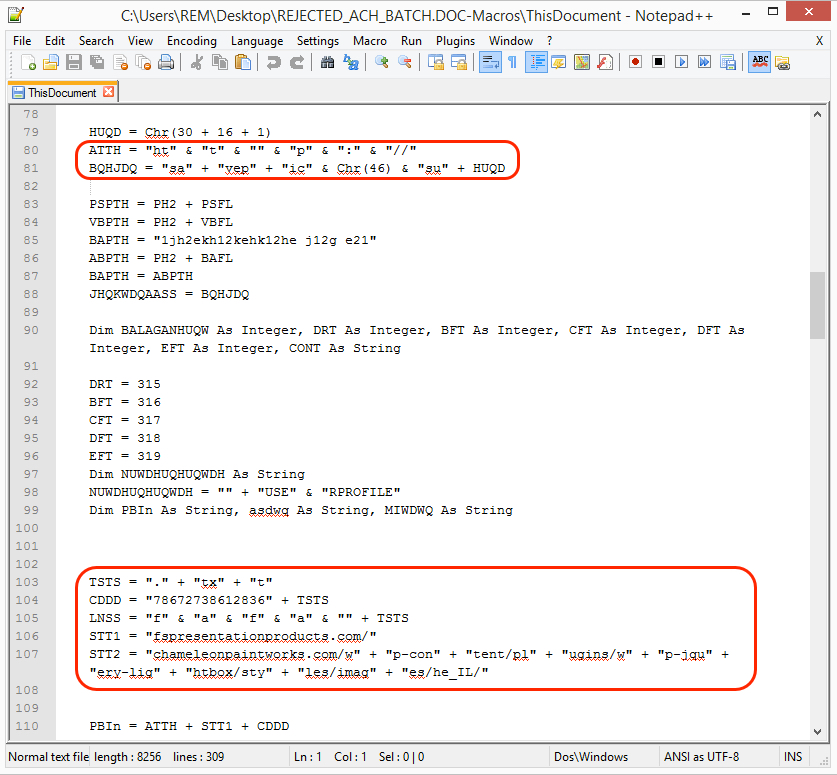Open the Edit menu
This screenshot has height=775, width=837.
[54, 41]
